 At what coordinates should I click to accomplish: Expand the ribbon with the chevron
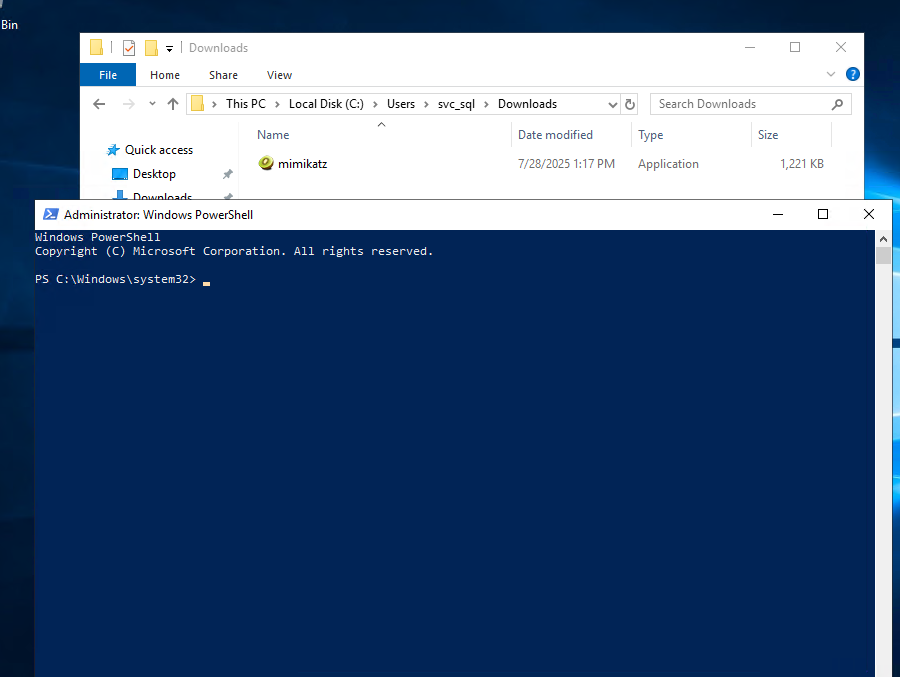pyautogui.click(x=831, y=74)
